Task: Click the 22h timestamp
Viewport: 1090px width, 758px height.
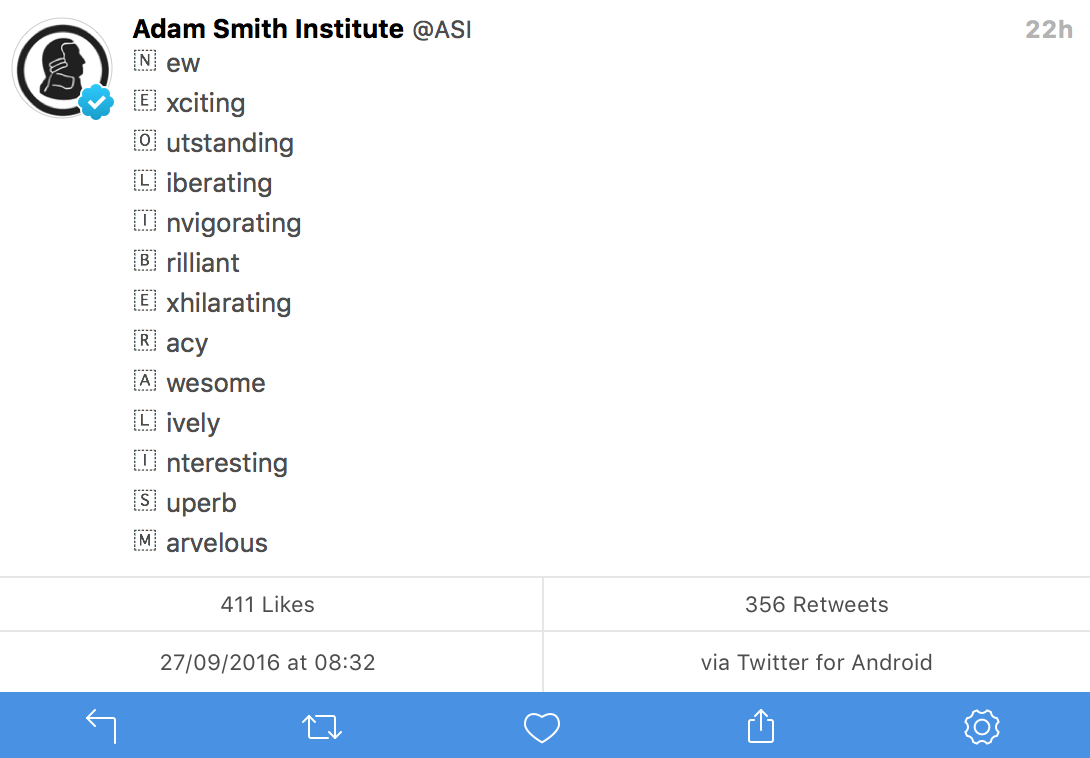Action: pyautogui.click(x=1048, y=30)
